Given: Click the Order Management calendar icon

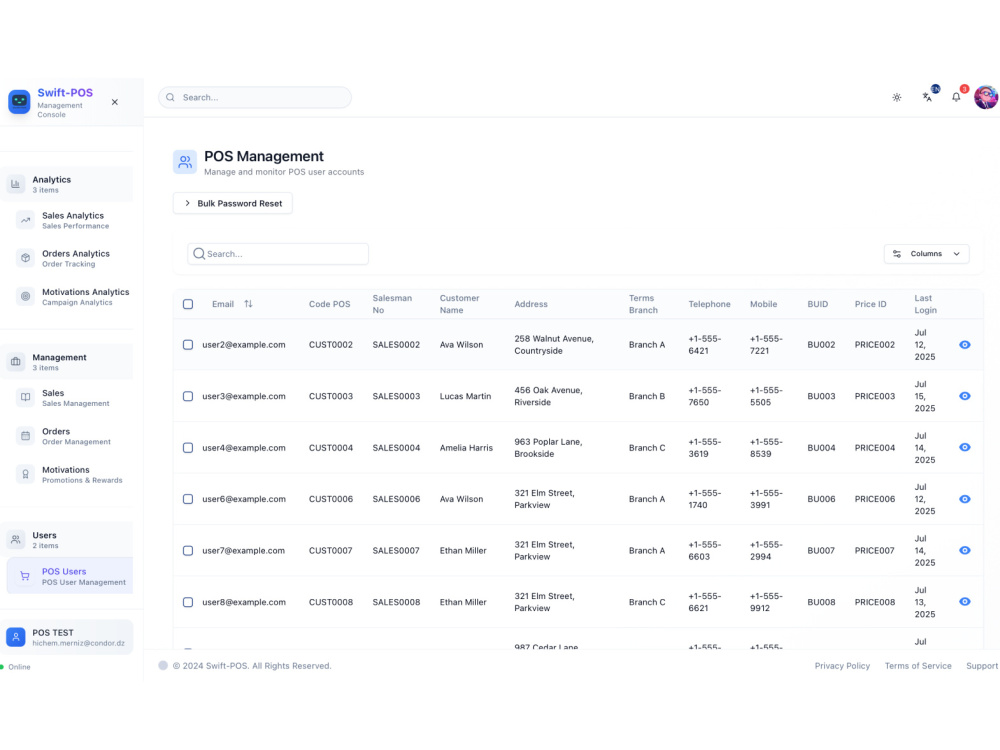Looking at the screenshot, I should [26, 436].
